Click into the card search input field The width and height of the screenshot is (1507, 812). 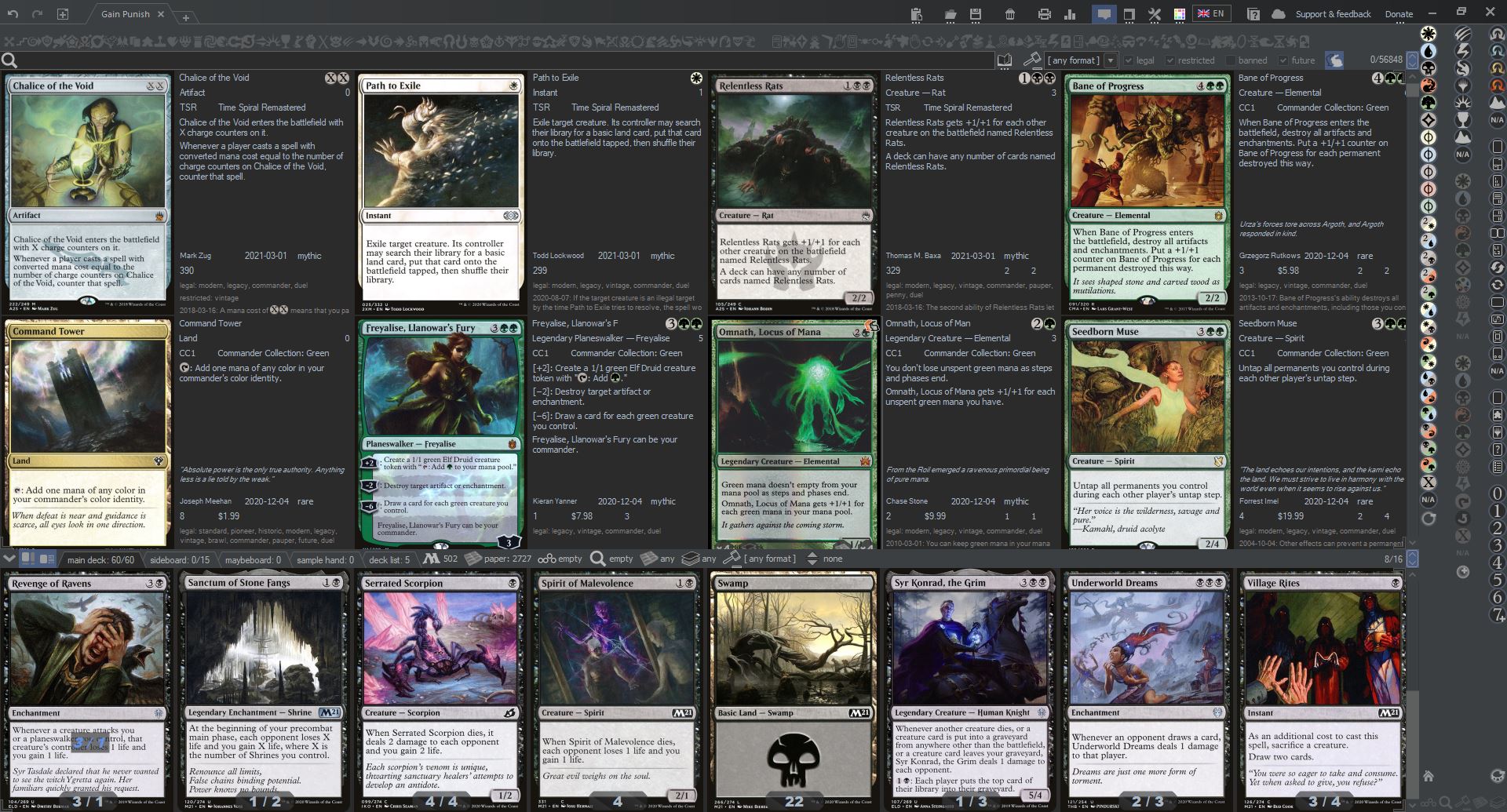506,60
